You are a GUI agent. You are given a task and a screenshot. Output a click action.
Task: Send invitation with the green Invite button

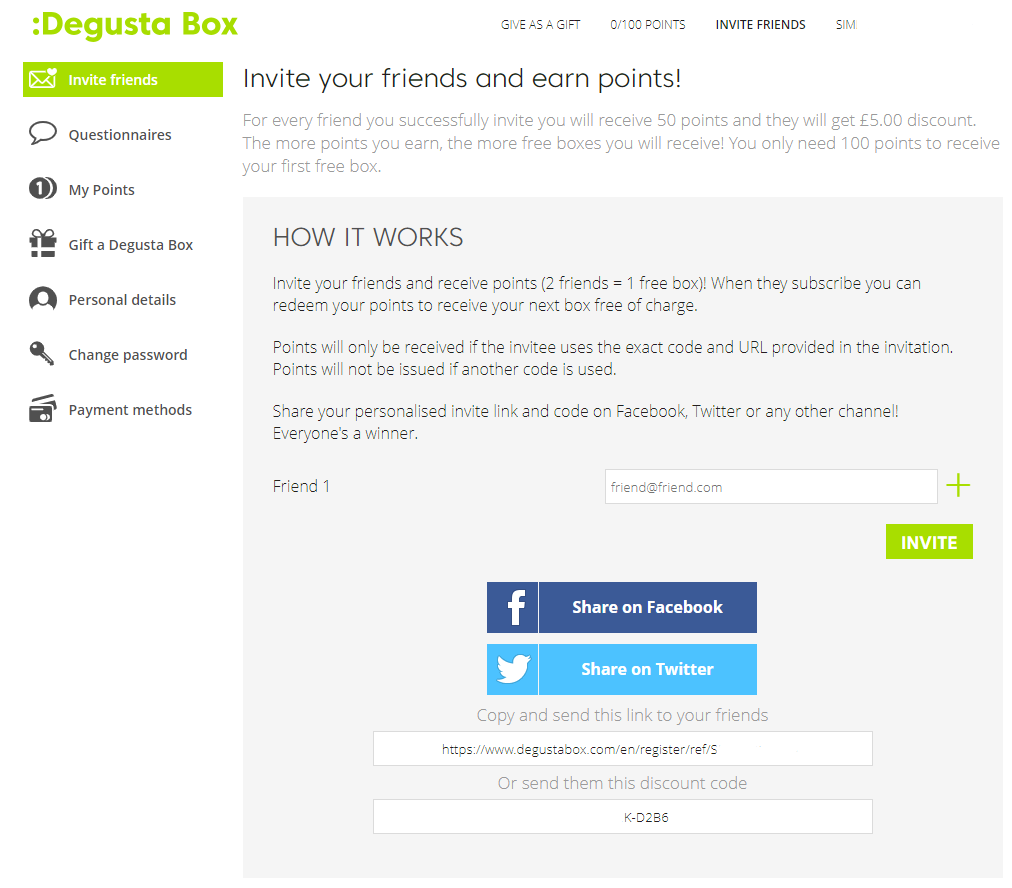tap(929, 541)
